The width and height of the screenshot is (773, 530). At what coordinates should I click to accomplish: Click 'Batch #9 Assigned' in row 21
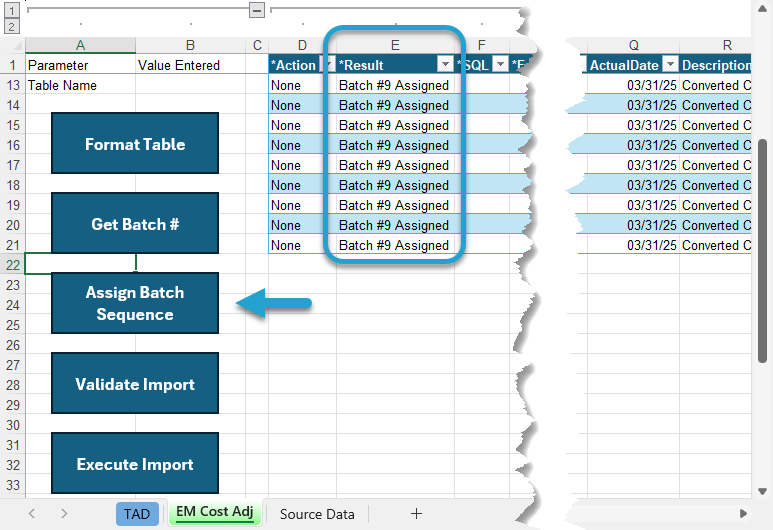point(394,245)
